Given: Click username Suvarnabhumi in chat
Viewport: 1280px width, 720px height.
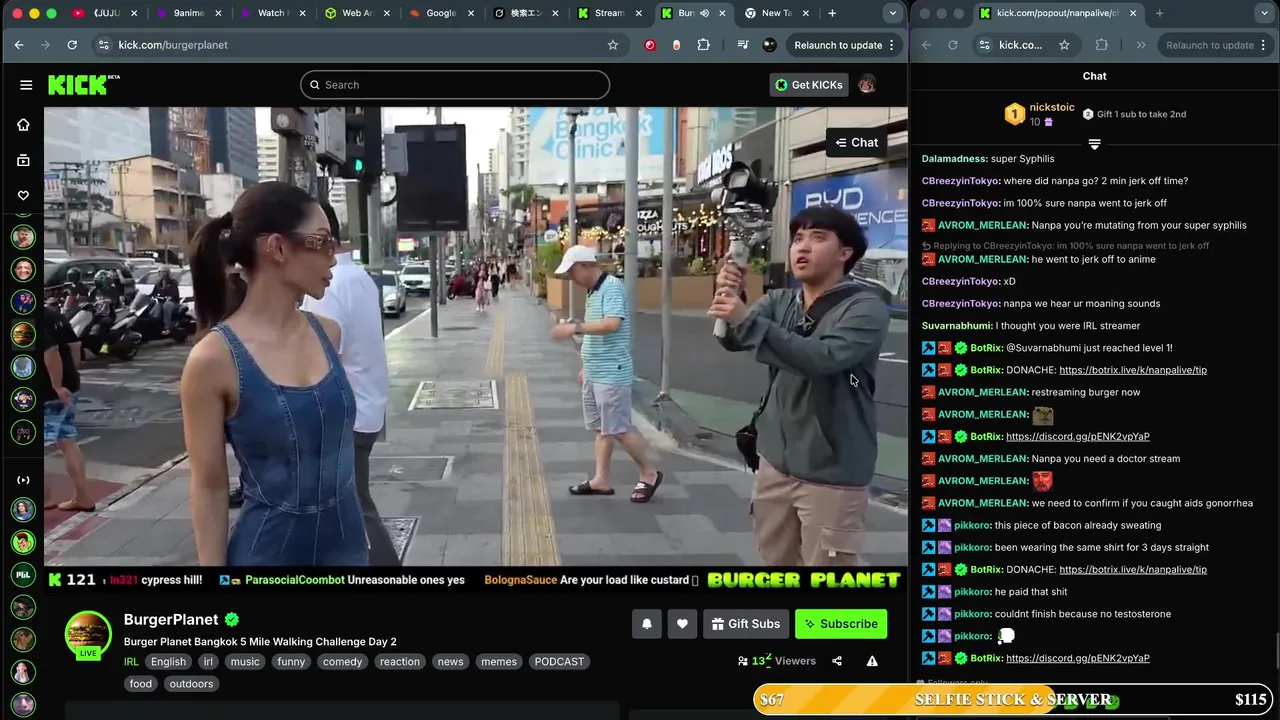Looking at the screenshot, I should 957,326.
